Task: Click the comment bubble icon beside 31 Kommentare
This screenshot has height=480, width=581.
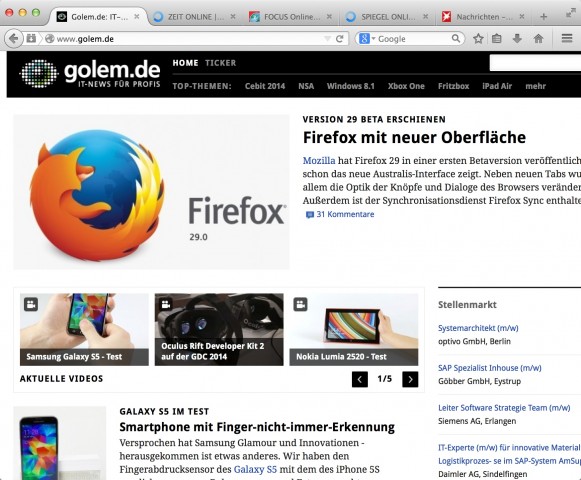Action: [309, 215]
